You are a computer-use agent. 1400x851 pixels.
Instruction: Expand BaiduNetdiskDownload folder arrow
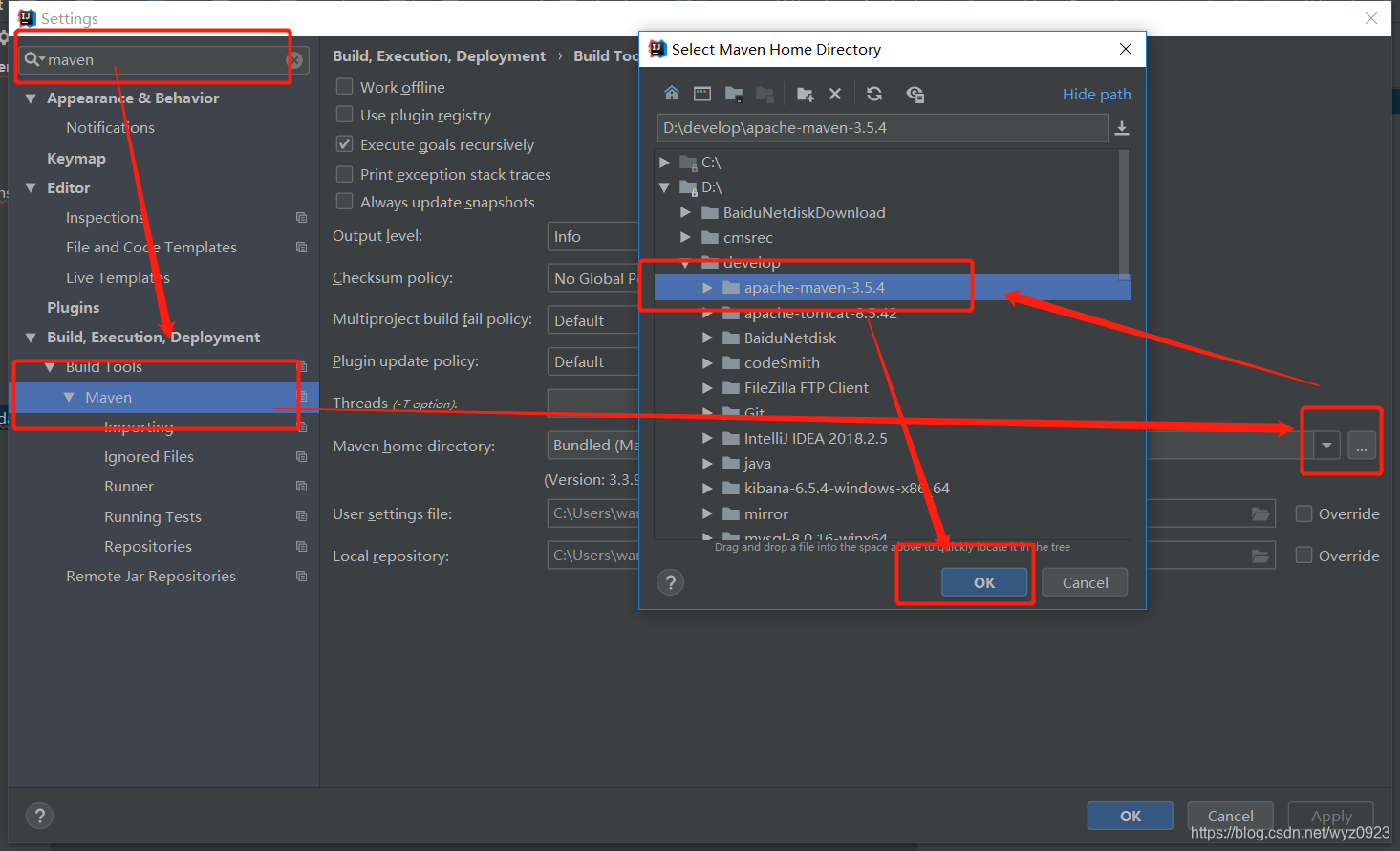[685, 212]
